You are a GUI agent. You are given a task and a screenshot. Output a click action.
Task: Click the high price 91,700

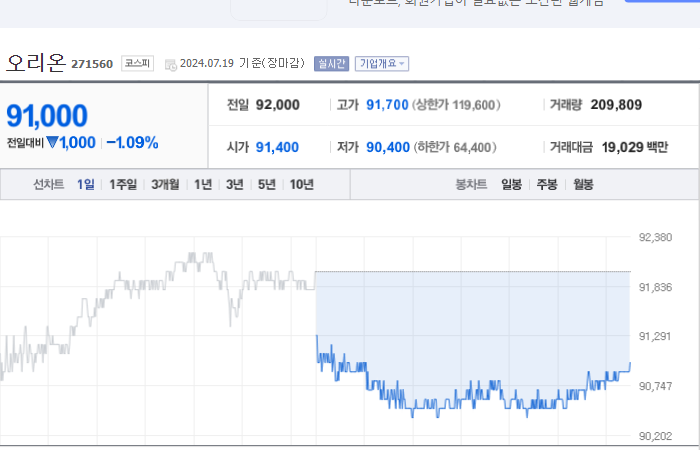tap(388, 105)
